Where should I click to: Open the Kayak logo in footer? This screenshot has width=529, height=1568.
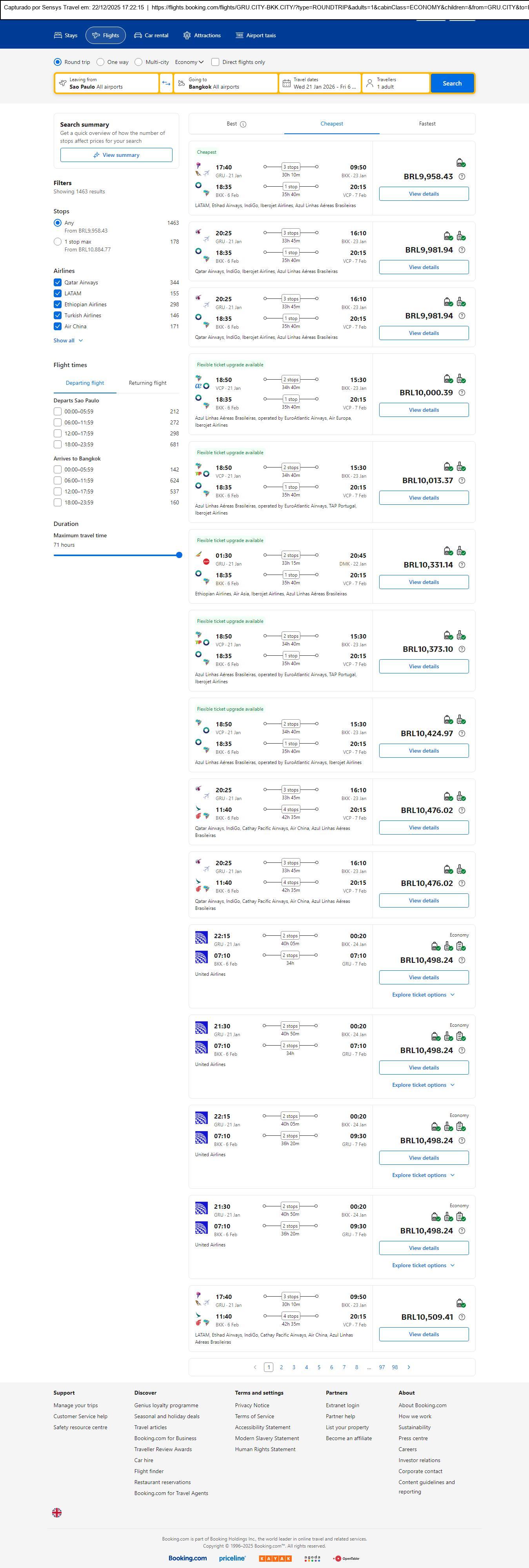(275, 1558)
